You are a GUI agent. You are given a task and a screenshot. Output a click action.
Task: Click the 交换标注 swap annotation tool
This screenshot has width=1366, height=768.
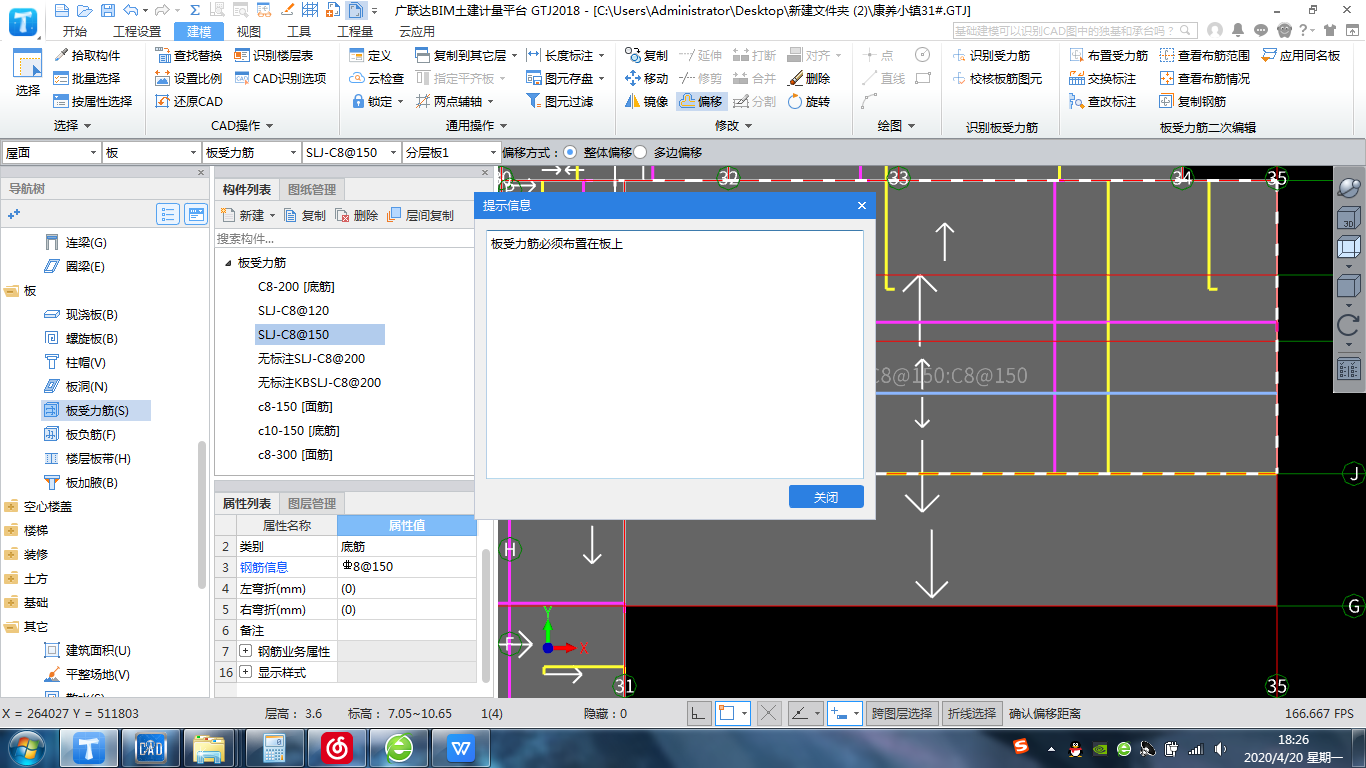click(x=1102, y=78)
